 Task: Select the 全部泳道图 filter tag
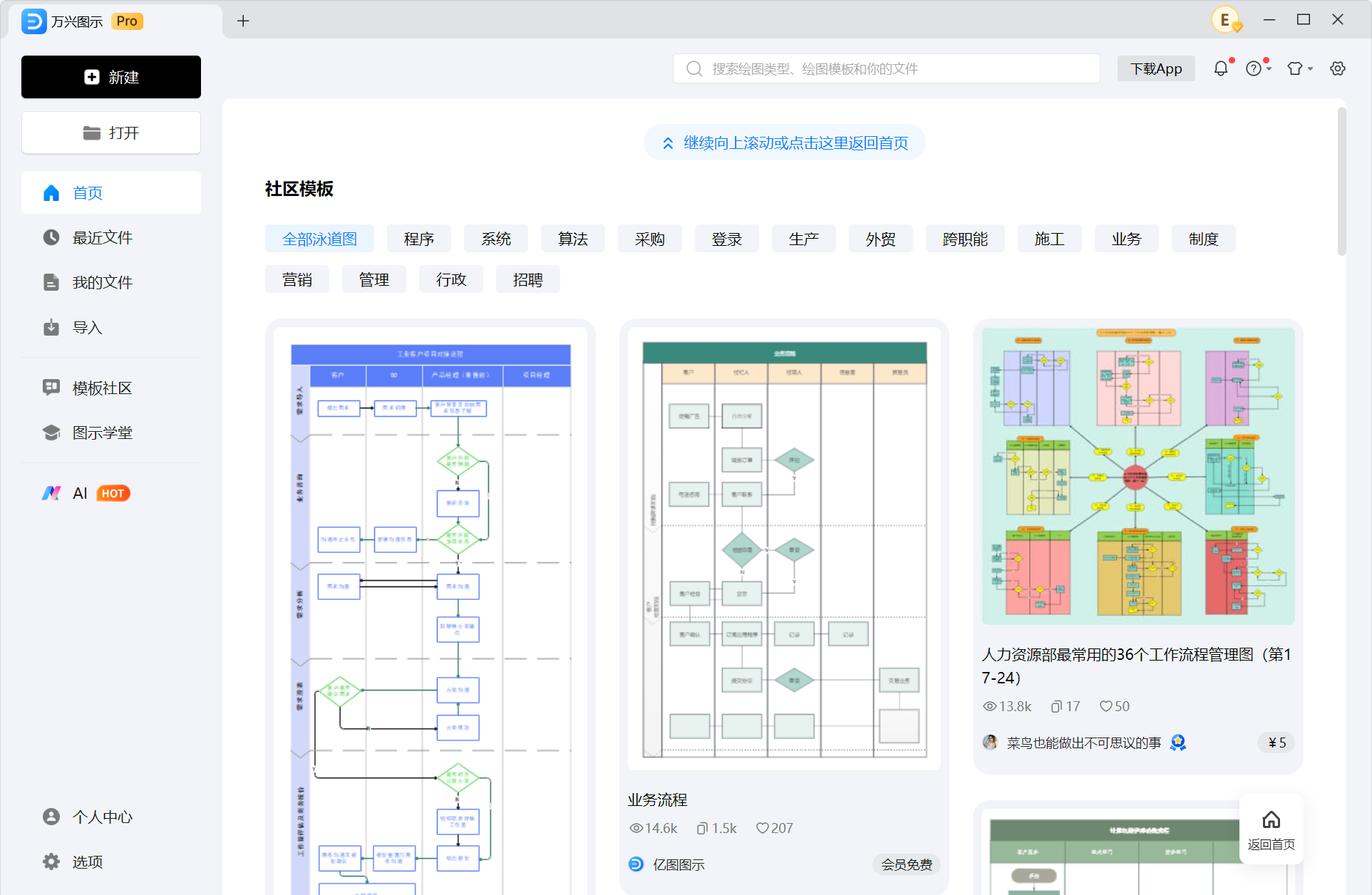(319, 239)
